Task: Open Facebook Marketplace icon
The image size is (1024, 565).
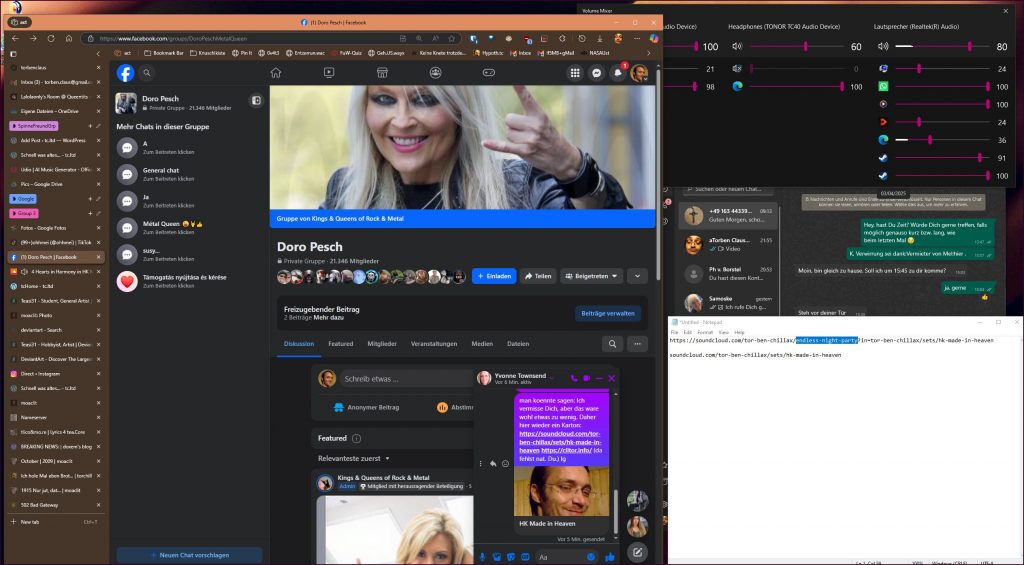Action: [x=383, y=73]
